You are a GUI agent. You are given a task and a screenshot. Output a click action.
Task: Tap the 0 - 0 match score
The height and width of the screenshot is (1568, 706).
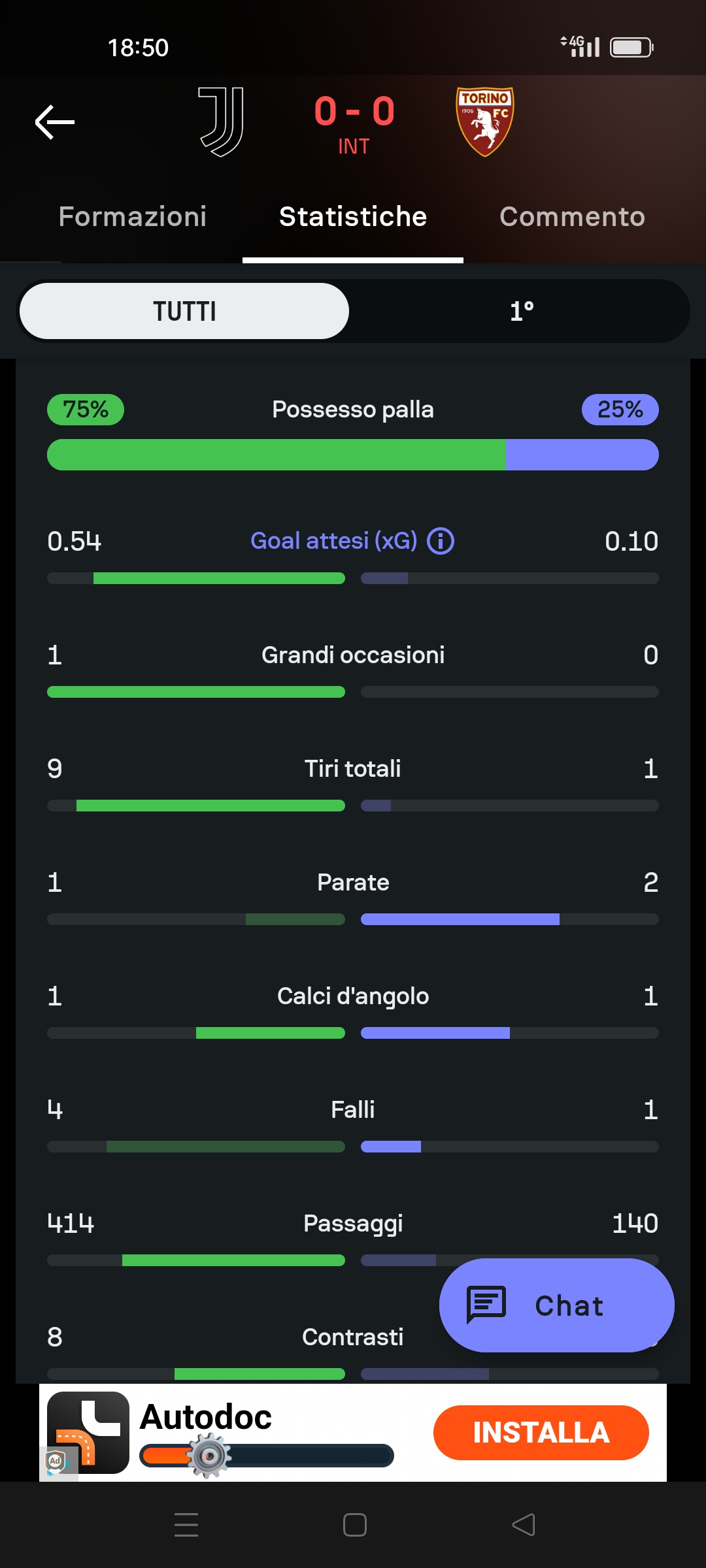tap(354, 111)
